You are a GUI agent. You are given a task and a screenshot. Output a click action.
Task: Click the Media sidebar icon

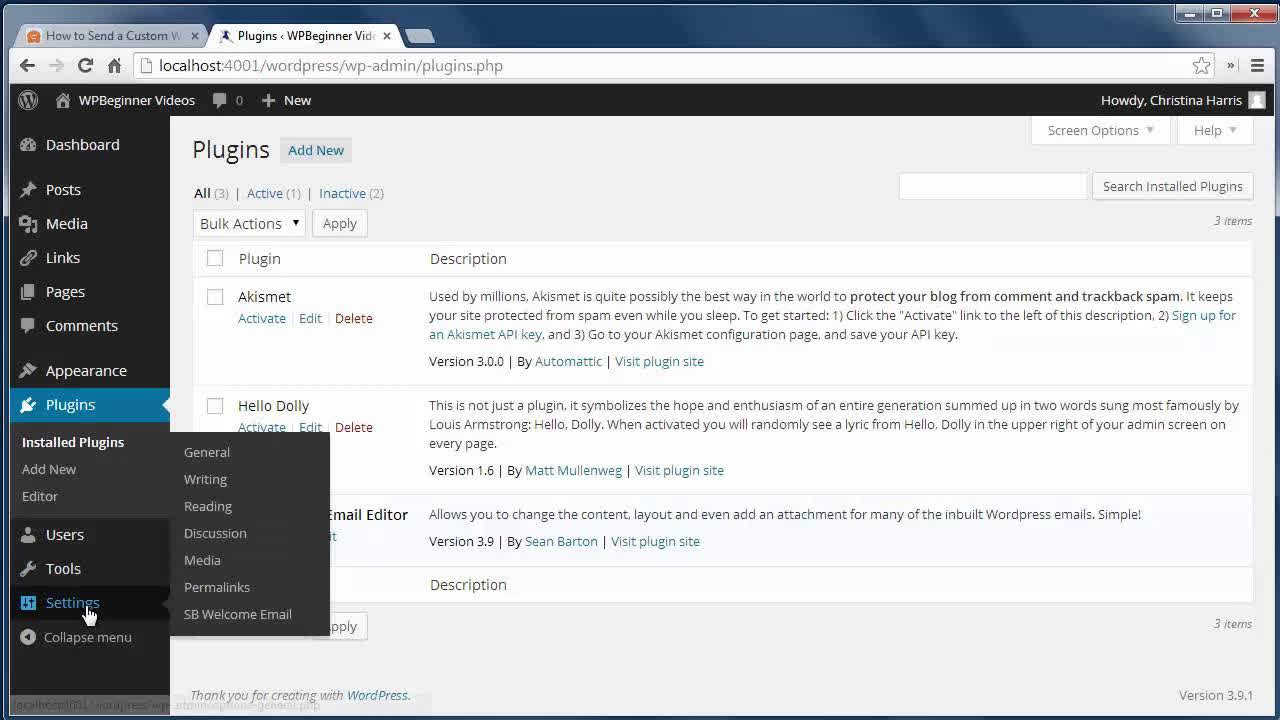(x=28, y=223)
